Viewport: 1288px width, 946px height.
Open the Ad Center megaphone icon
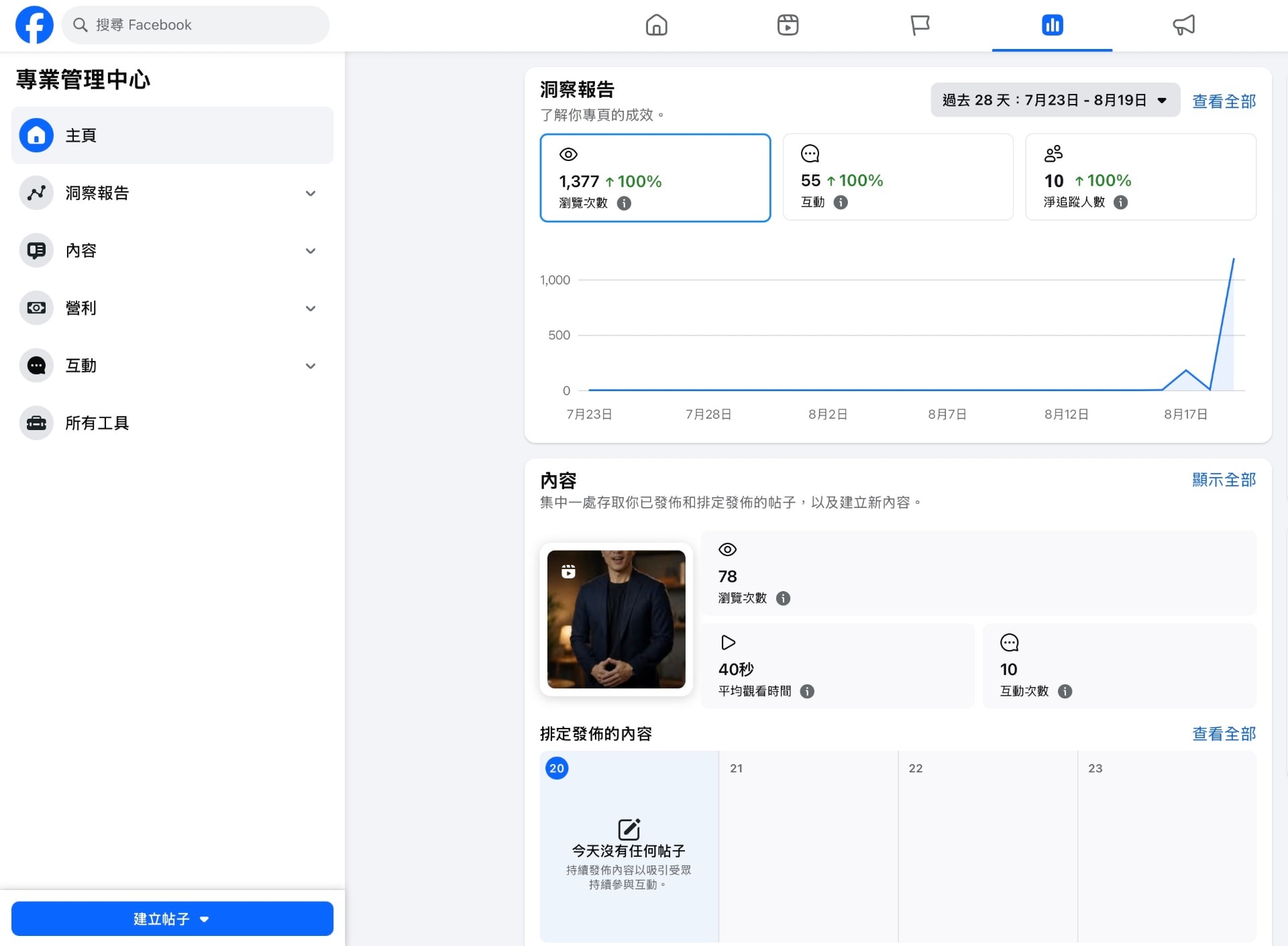click(x=1183, y=25)
